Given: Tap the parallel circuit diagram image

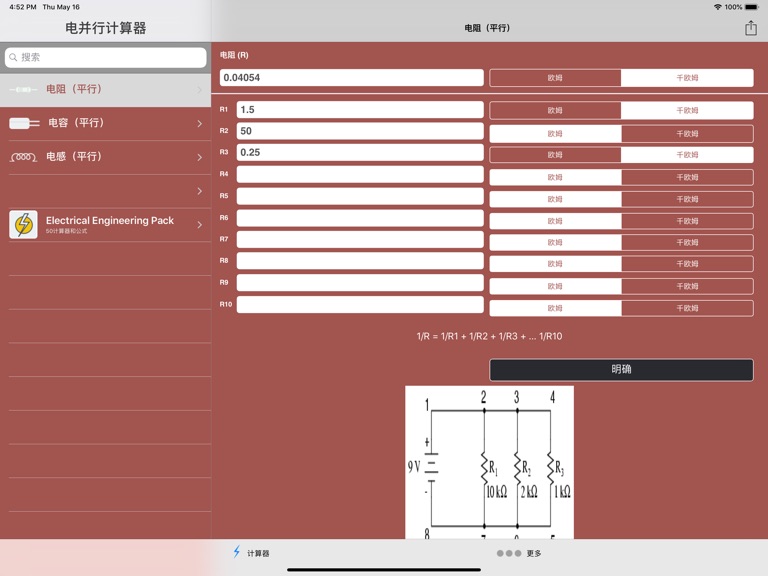Looking at the screenshot, I should click(489, 462).
